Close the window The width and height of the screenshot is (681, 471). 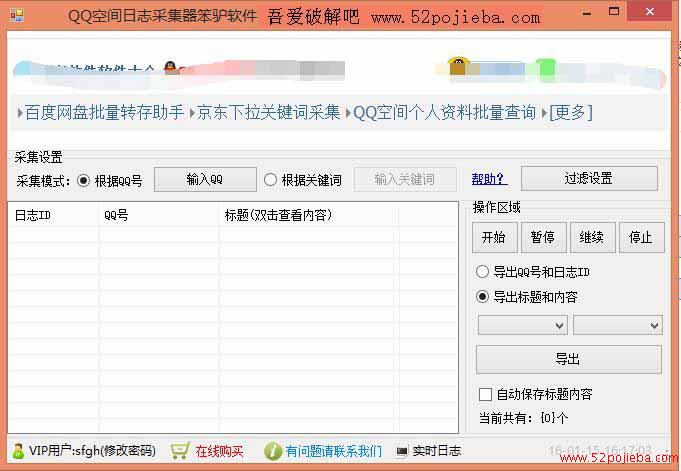click(x=650, y=12)
